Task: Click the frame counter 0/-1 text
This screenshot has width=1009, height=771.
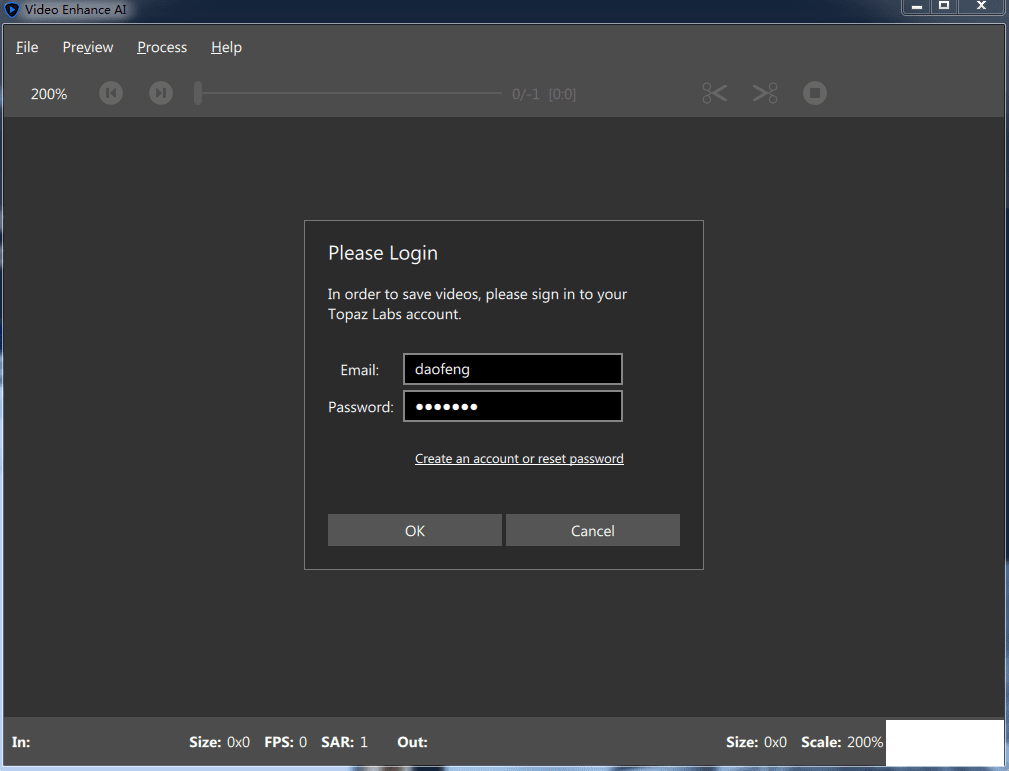Action: pos(526,94)
